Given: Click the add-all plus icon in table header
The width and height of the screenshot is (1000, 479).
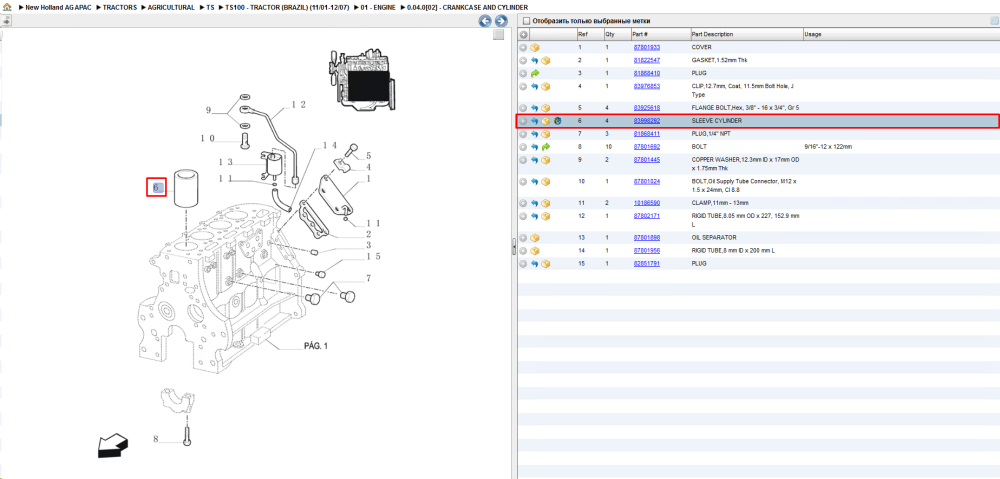Looking at the screenshot, I should click(523, 34).
